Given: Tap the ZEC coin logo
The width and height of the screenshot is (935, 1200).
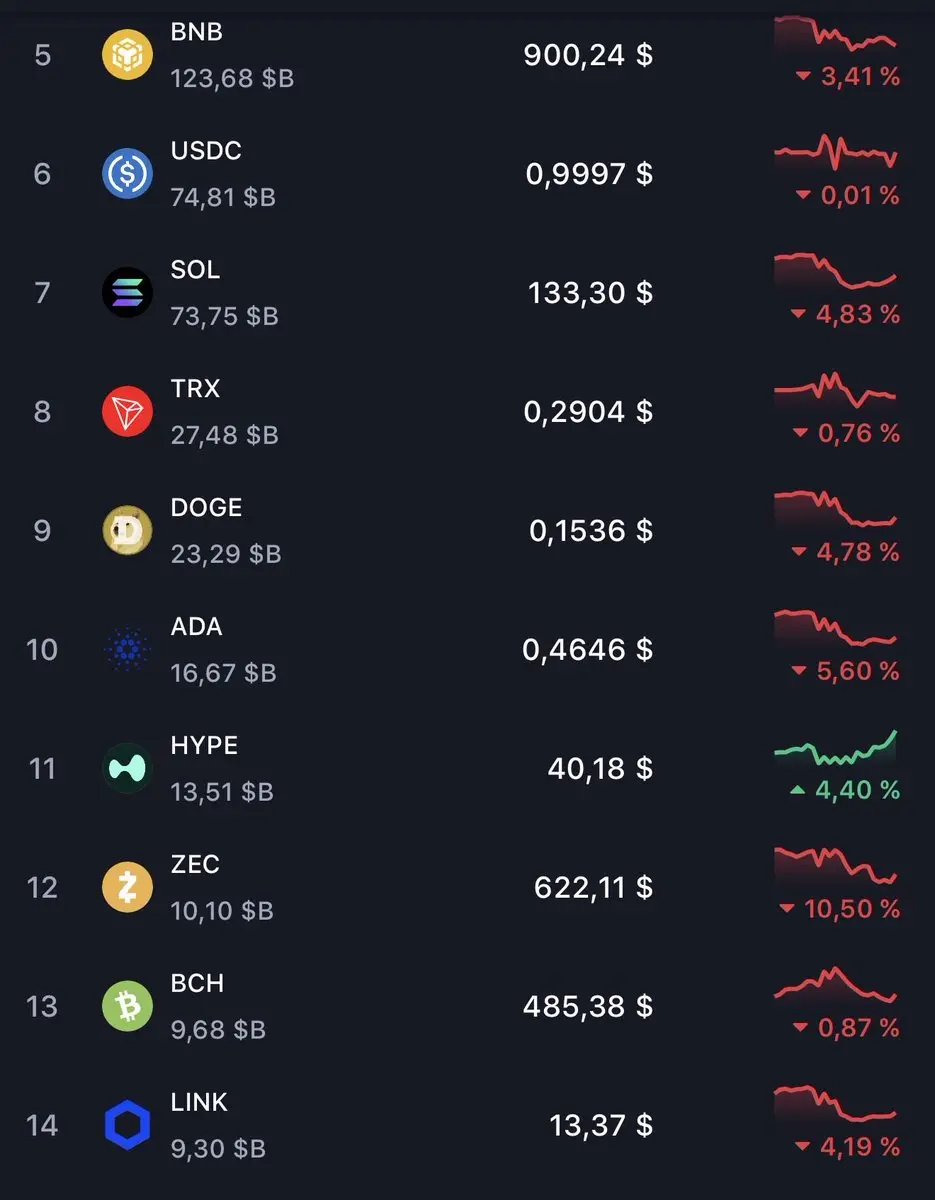Looking at the screenshot, I should point(128,888).
